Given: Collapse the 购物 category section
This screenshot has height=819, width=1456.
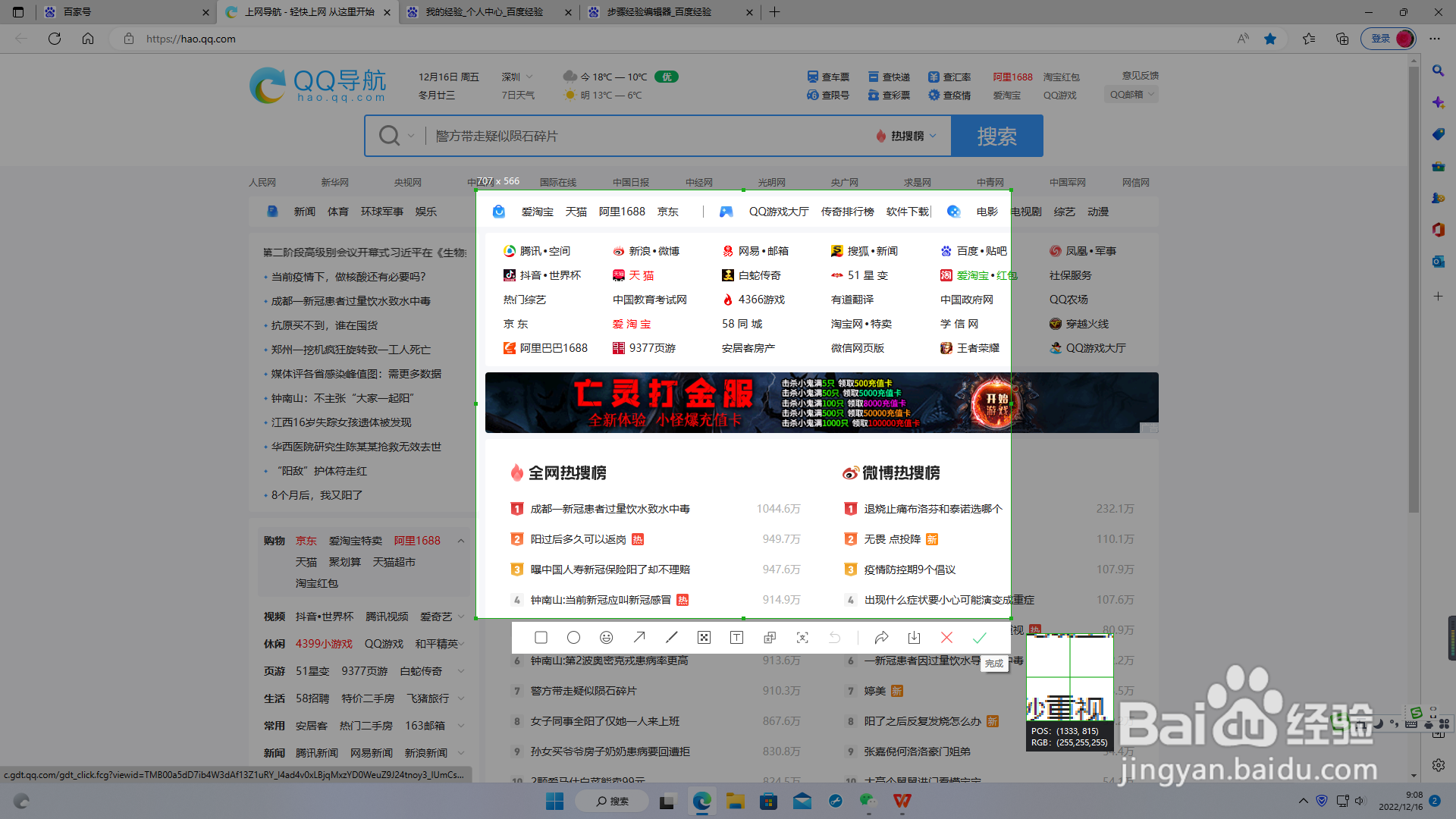Looking at the screenshot, I should coord(461,541).
